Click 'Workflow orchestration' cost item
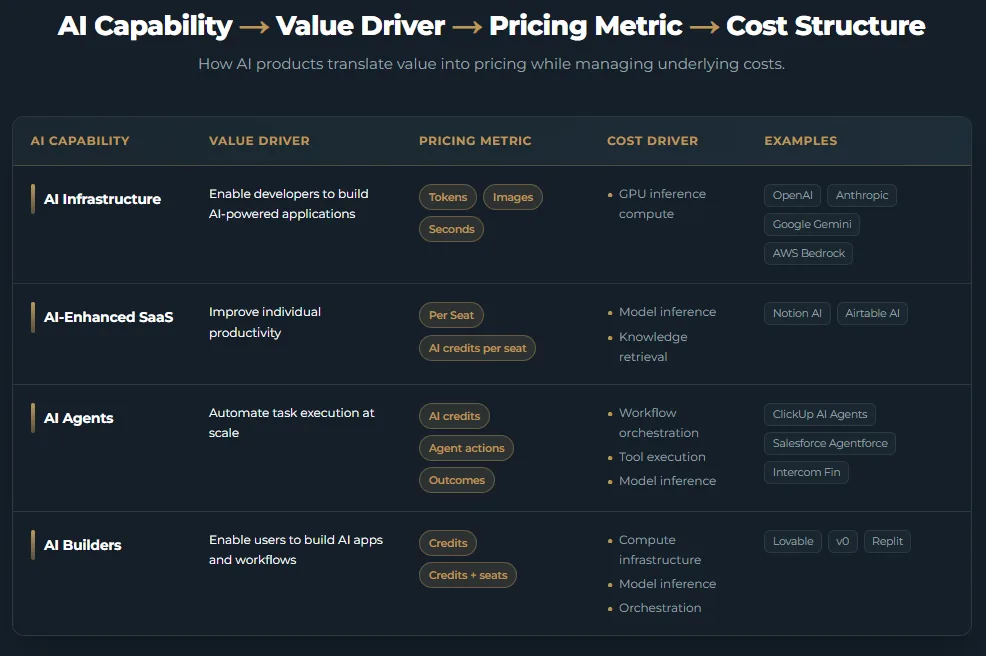Image resolution: width=986 pixels, height=656 pixels. [x=658, y=423]
